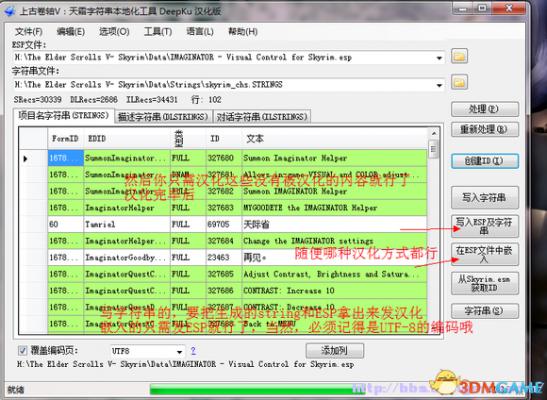Select cell 'CONTRAST: Increase 10'

[334, 290]
